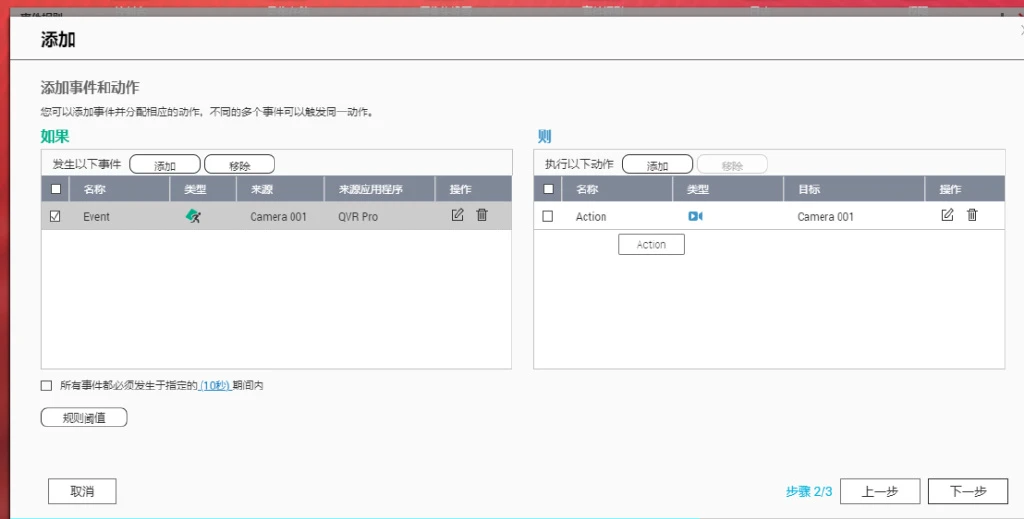Click the Action tooltip label below the row
This screenshot has height=519, width=1024.
coord(651,245)
